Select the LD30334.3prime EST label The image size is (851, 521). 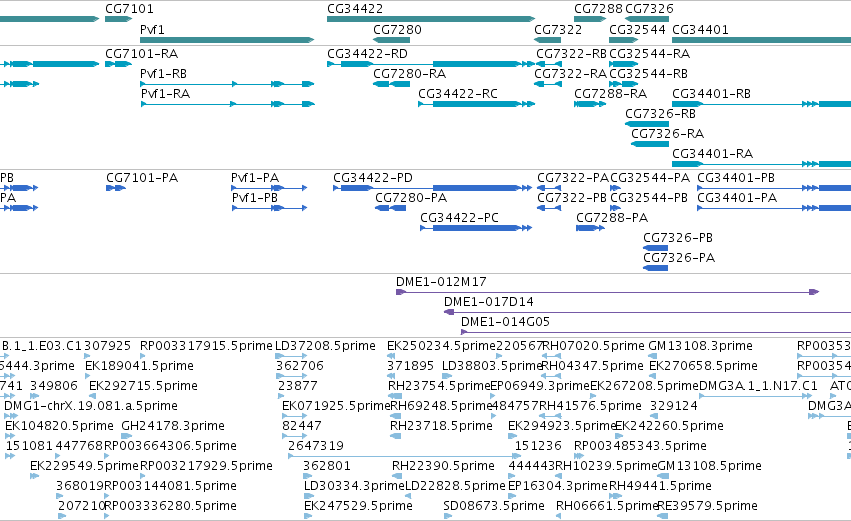pos(354,487)
